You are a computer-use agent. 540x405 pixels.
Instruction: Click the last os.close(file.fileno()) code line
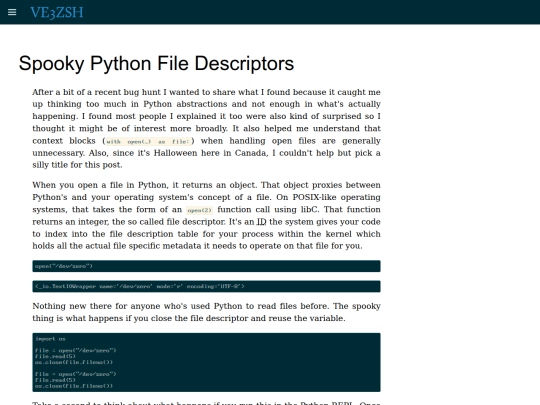[x=74, y=386]
